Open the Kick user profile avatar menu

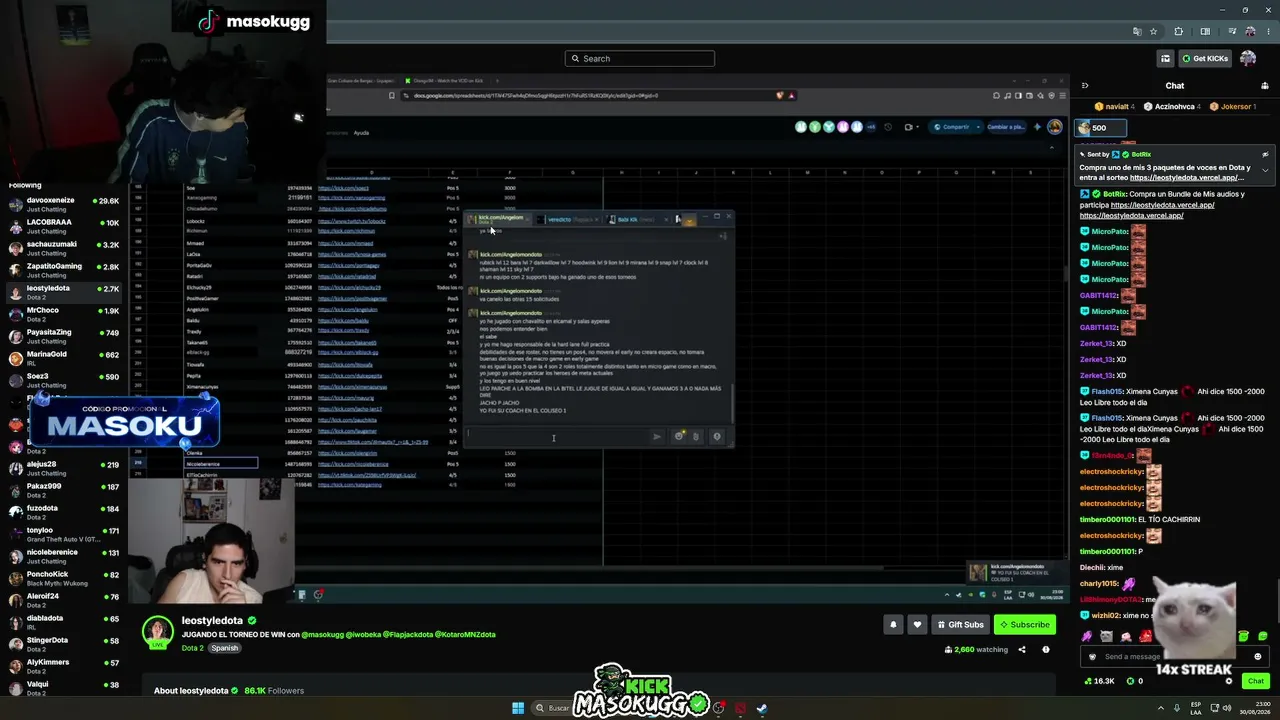point(1248,58)
